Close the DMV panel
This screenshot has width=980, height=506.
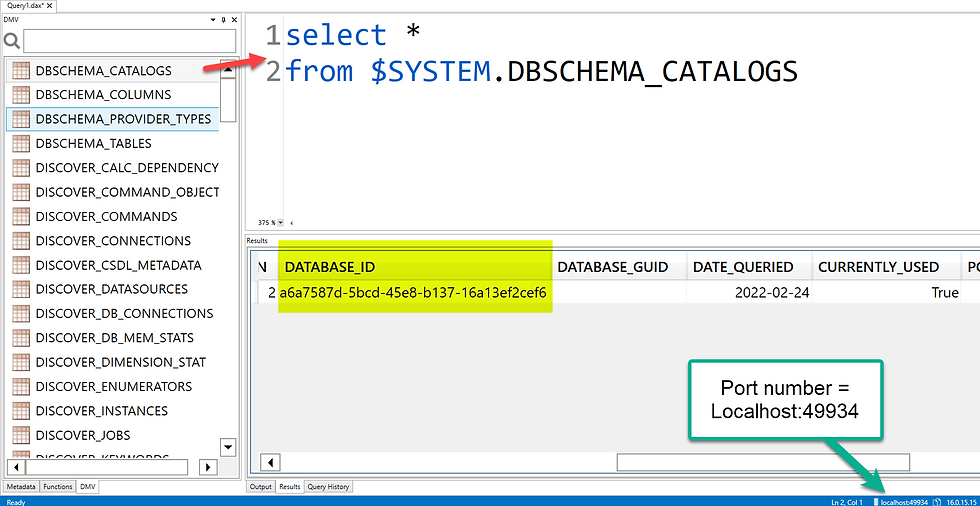(234, 20)
